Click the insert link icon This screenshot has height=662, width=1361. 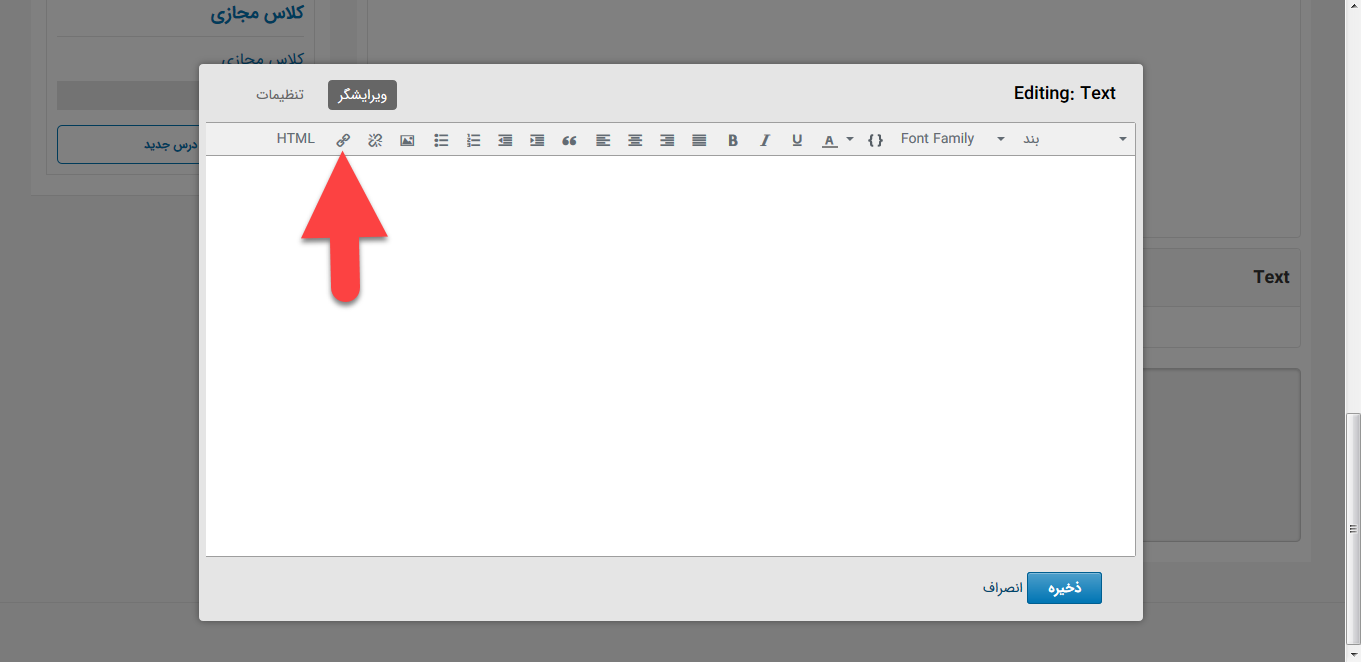tap(343, 140)
